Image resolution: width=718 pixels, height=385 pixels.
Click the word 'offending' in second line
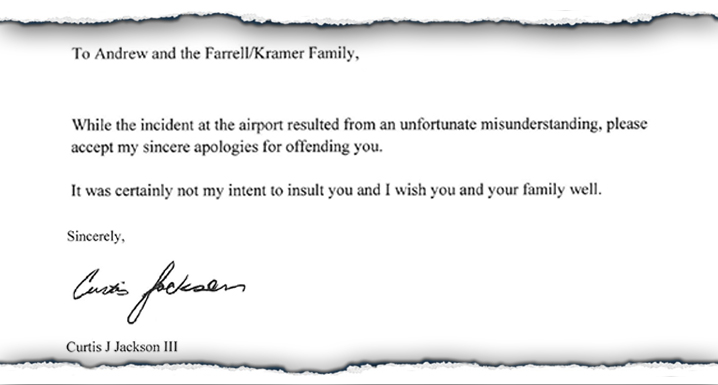[317, 147]
